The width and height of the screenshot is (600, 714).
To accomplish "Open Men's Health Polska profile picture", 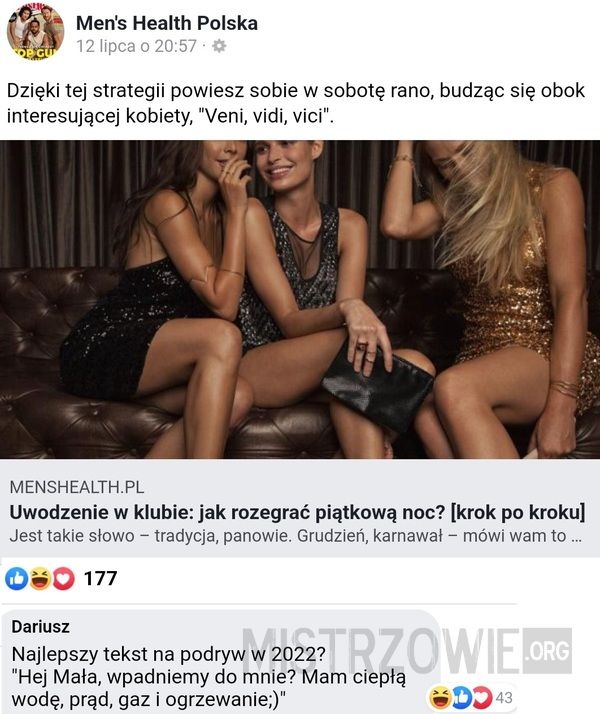I will (36, 32).
